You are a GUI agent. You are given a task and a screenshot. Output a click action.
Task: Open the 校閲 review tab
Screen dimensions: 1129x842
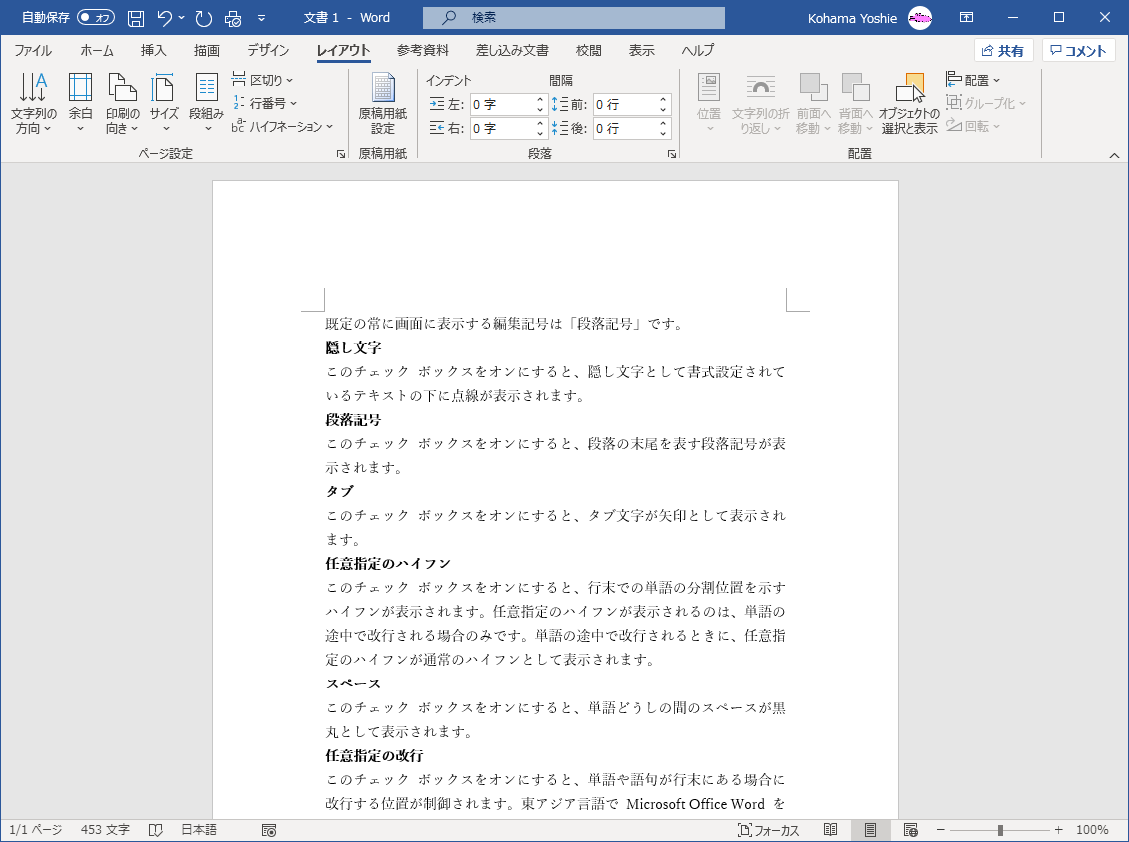pos(589,51)
